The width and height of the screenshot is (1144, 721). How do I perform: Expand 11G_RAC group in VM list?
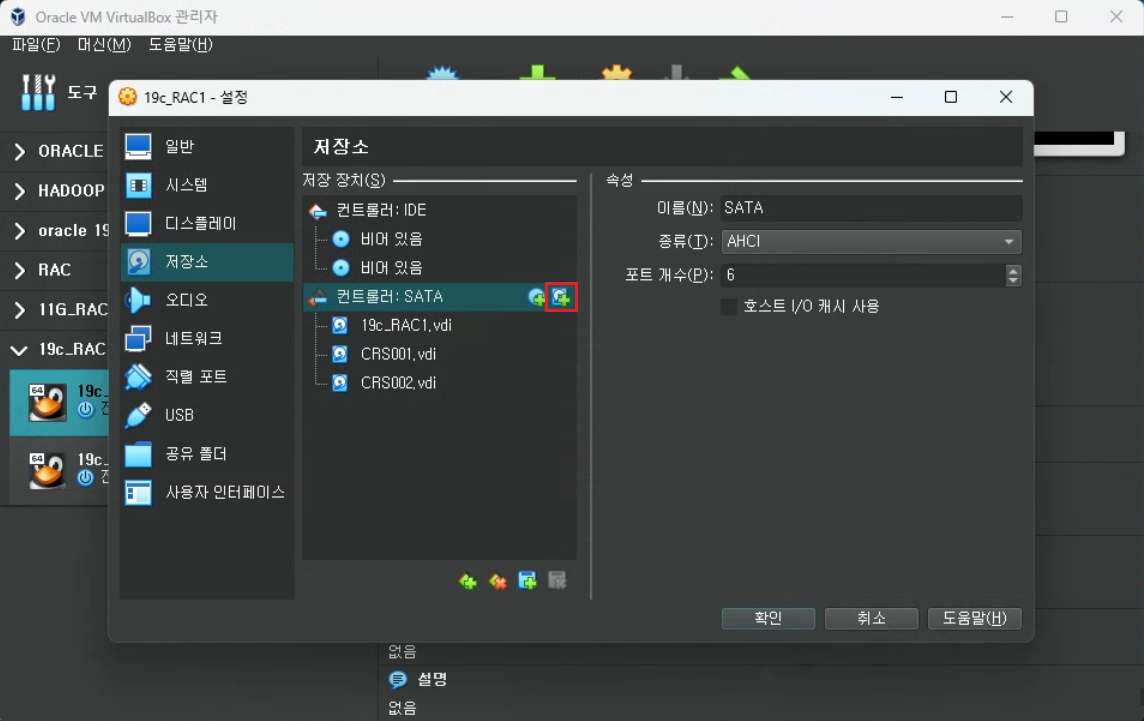tap(20, 310)
